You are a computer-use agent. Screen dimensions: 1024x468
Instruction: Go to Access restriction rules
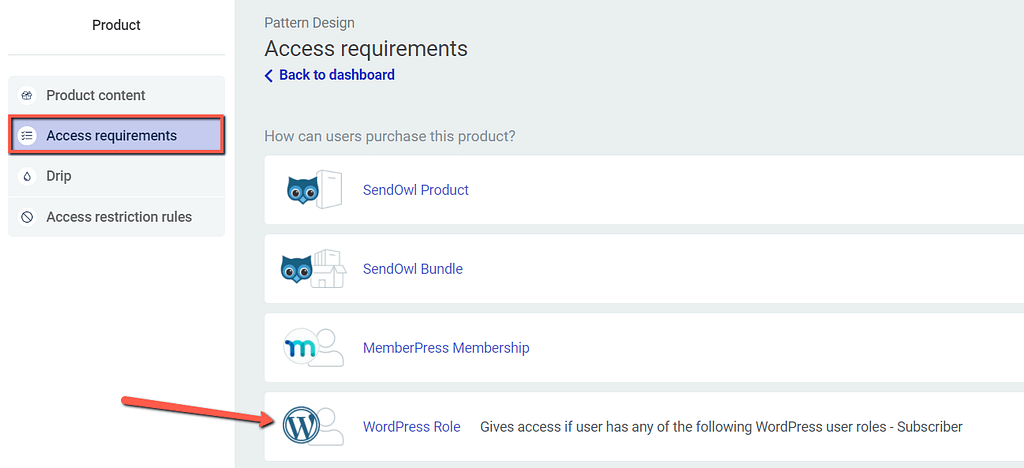[x=116, y=217]
